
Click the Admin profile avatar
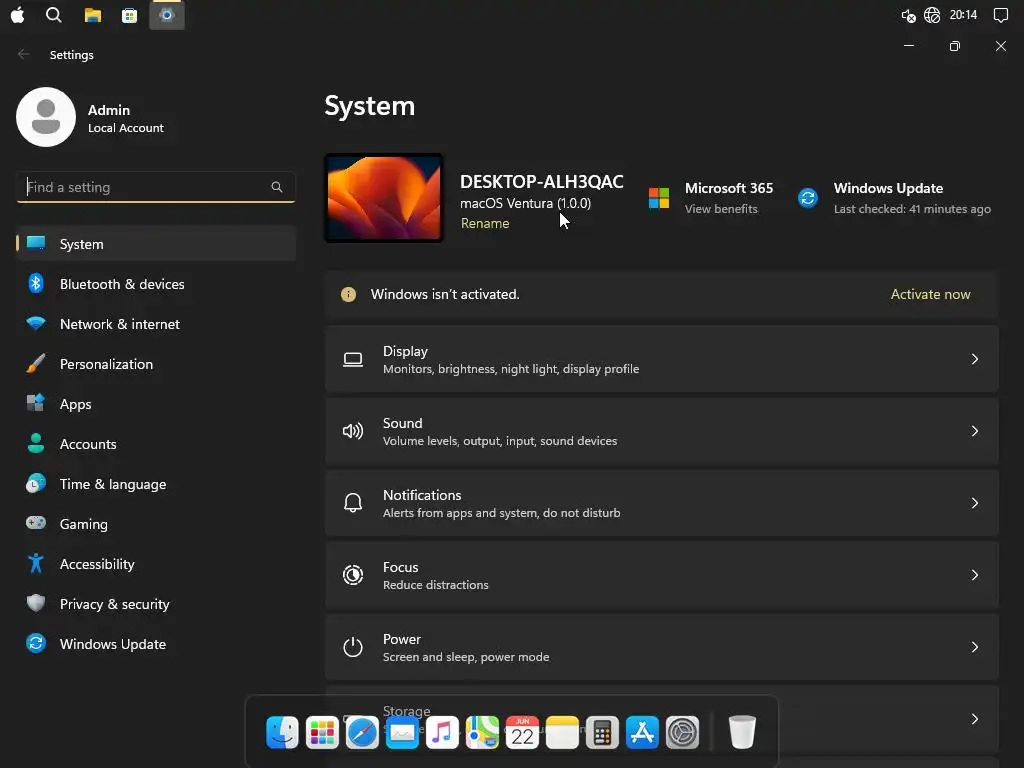point(46,117)
